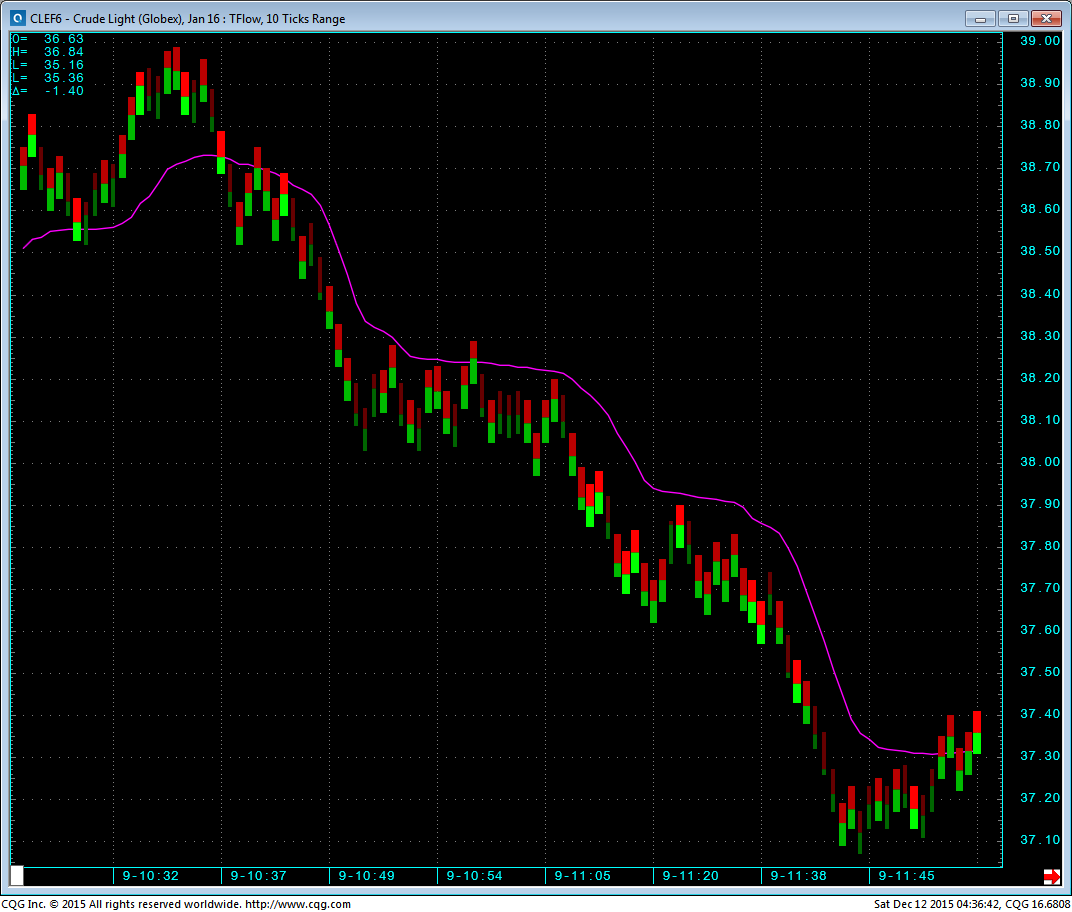Select the 9-11:45 time axis label
The height and width of the screenshot is (912, 1072).
point(907,876)
